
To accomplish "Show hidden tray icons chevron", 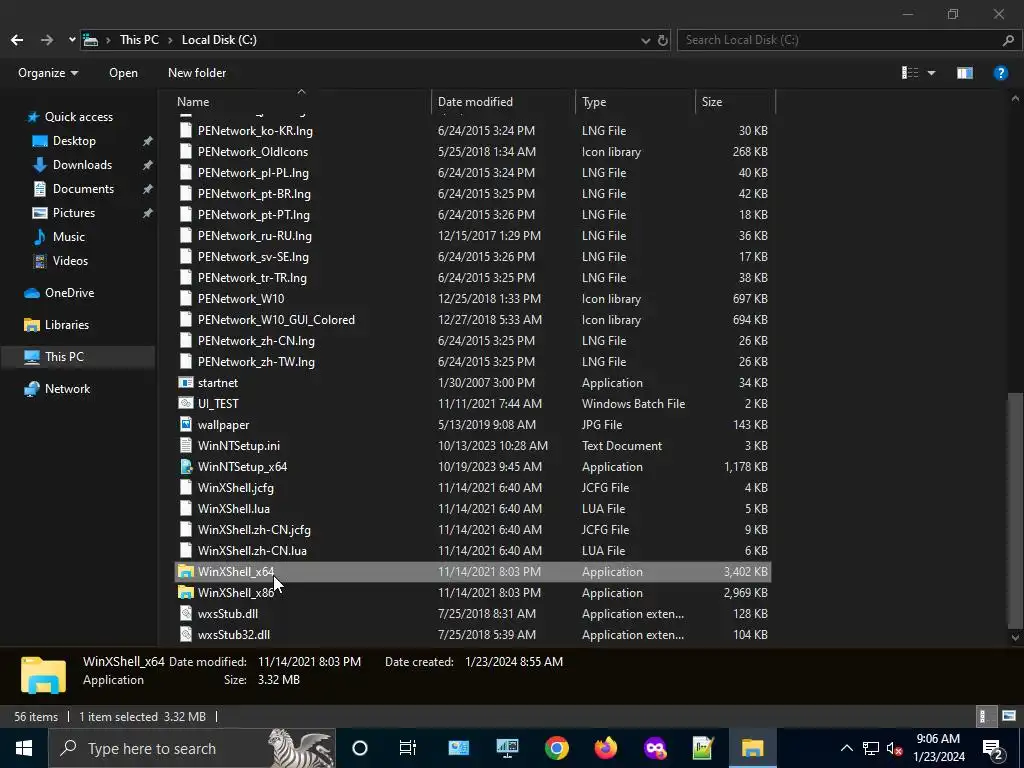I will pos(846,748).
